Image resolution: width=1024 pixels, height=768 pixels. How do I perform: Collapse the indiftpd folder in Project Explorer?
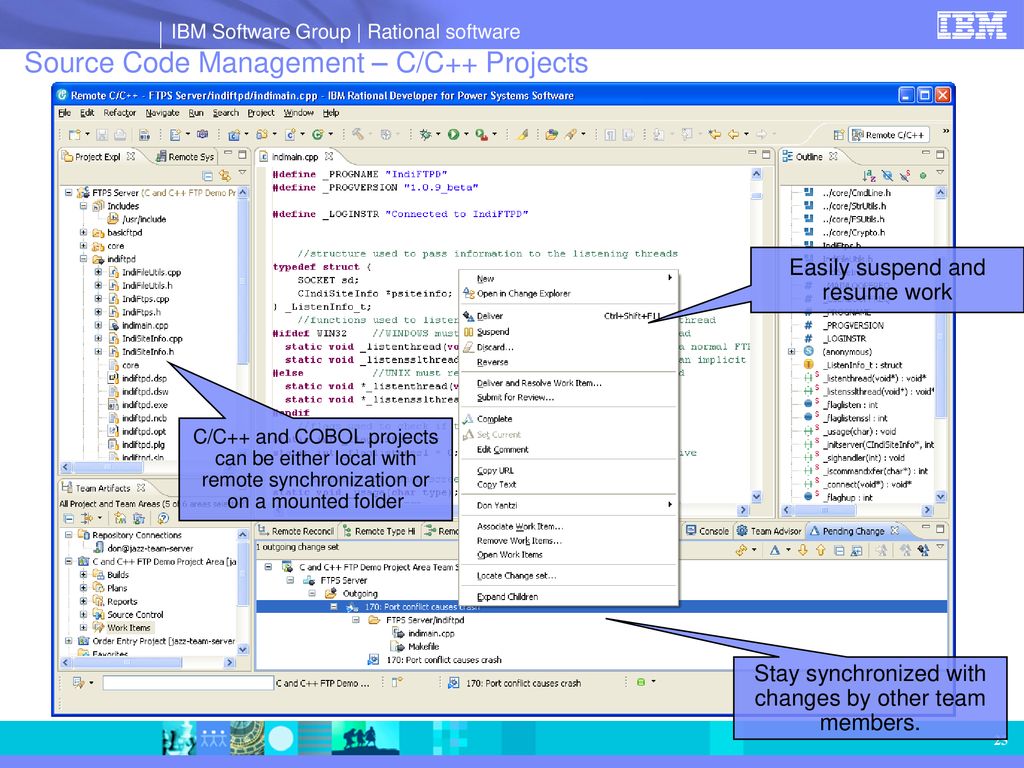click(84, 259)
